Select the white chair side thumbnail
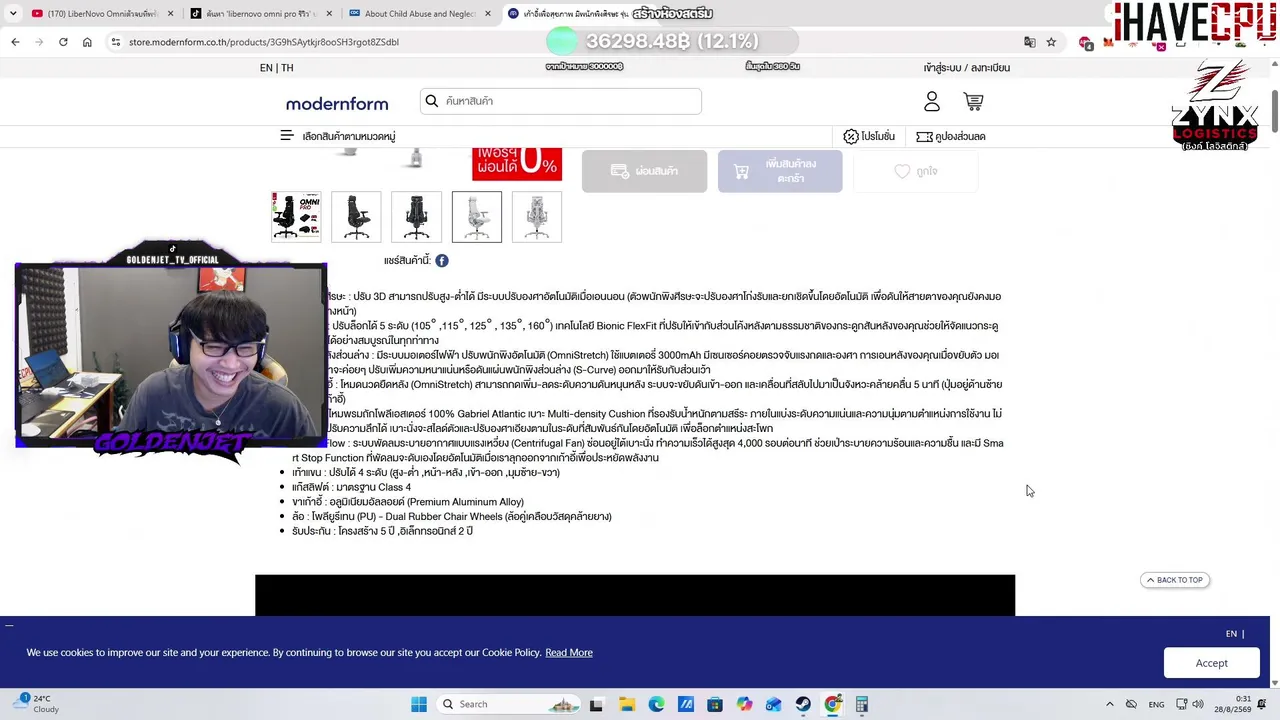The image size is (1280, 720). (477, 217)
